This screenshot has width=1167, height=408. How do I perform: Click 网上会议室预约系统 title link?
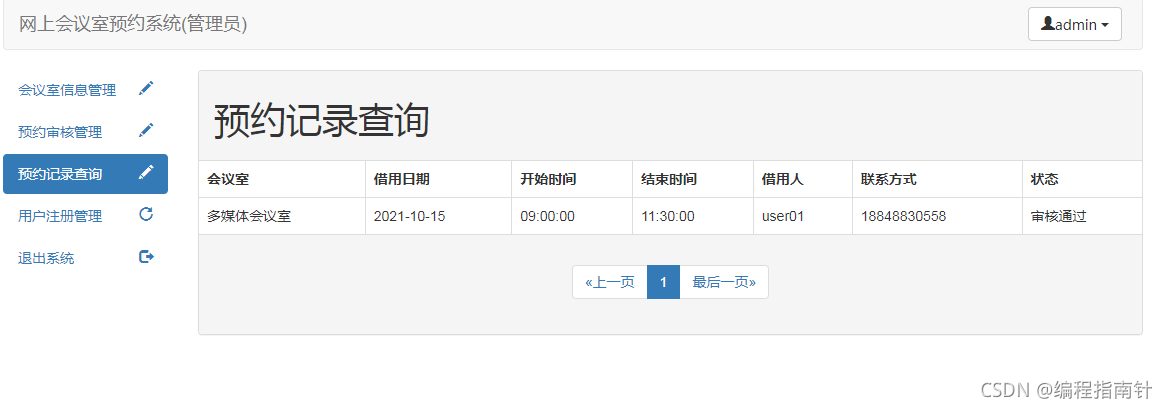point(133,24)
